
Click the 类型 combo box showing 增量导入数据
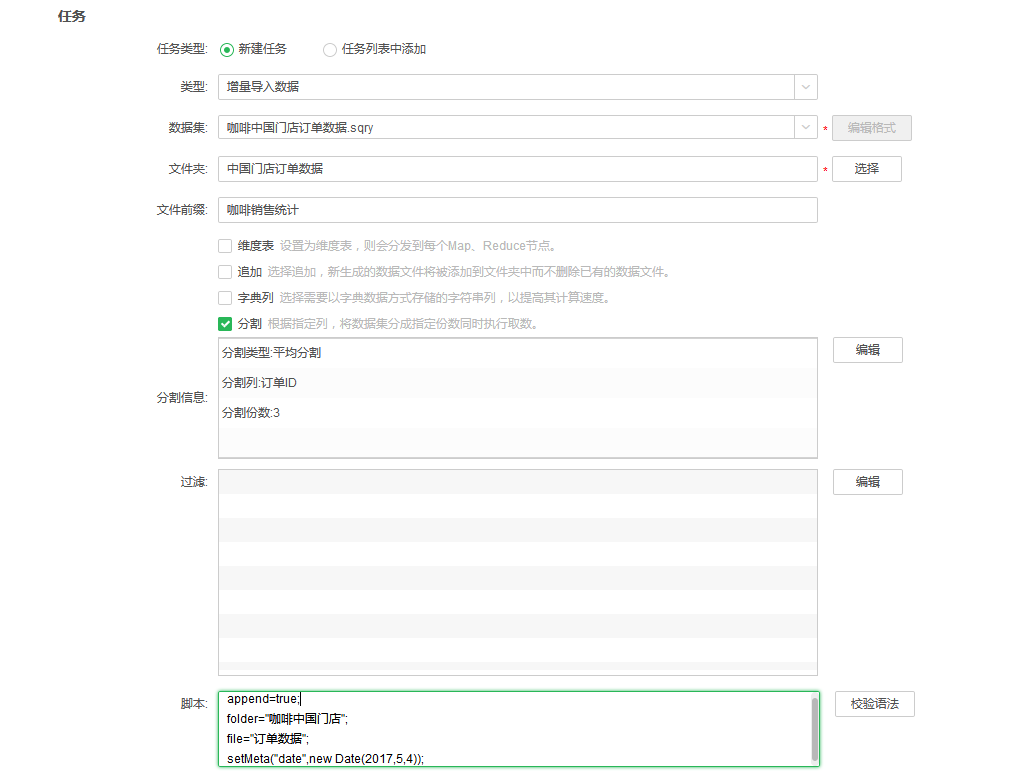tap(506, 87)
